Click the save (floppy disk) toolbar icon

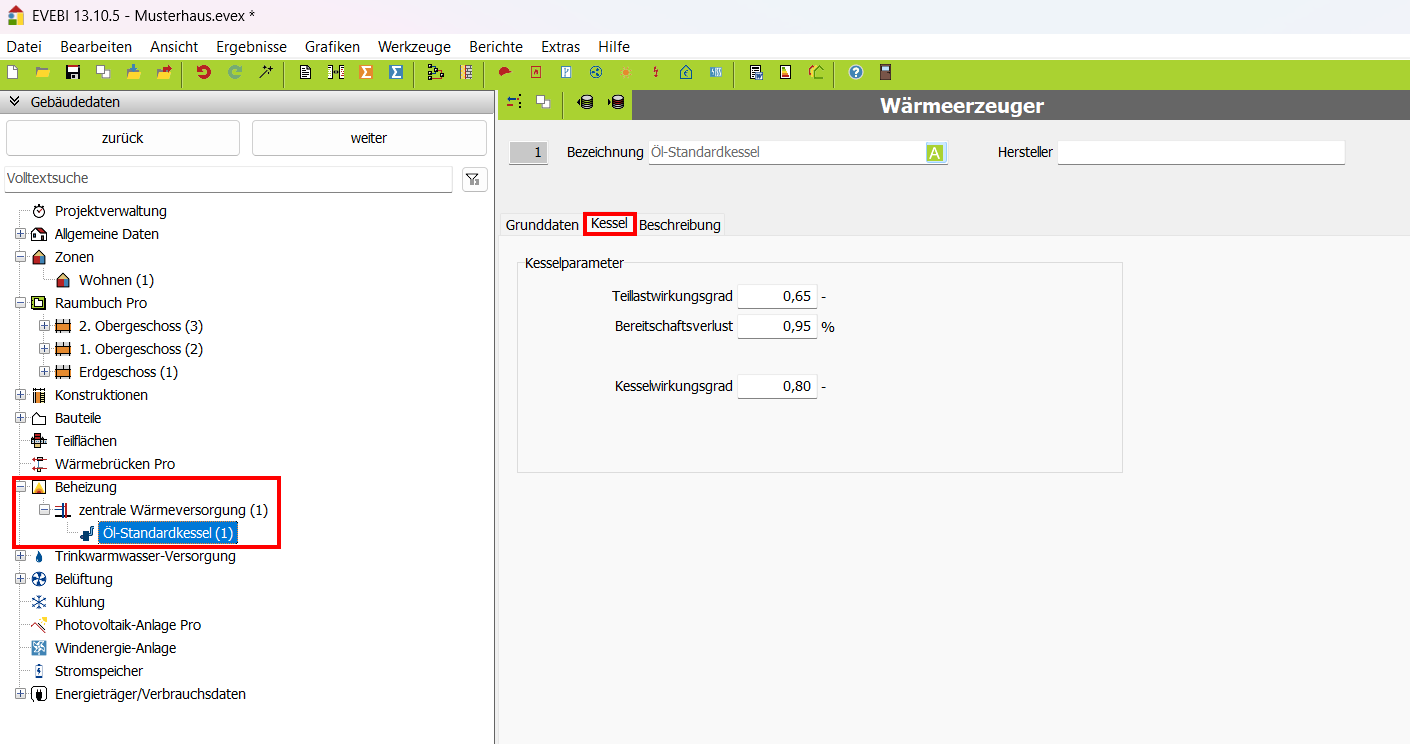point(72,72)
